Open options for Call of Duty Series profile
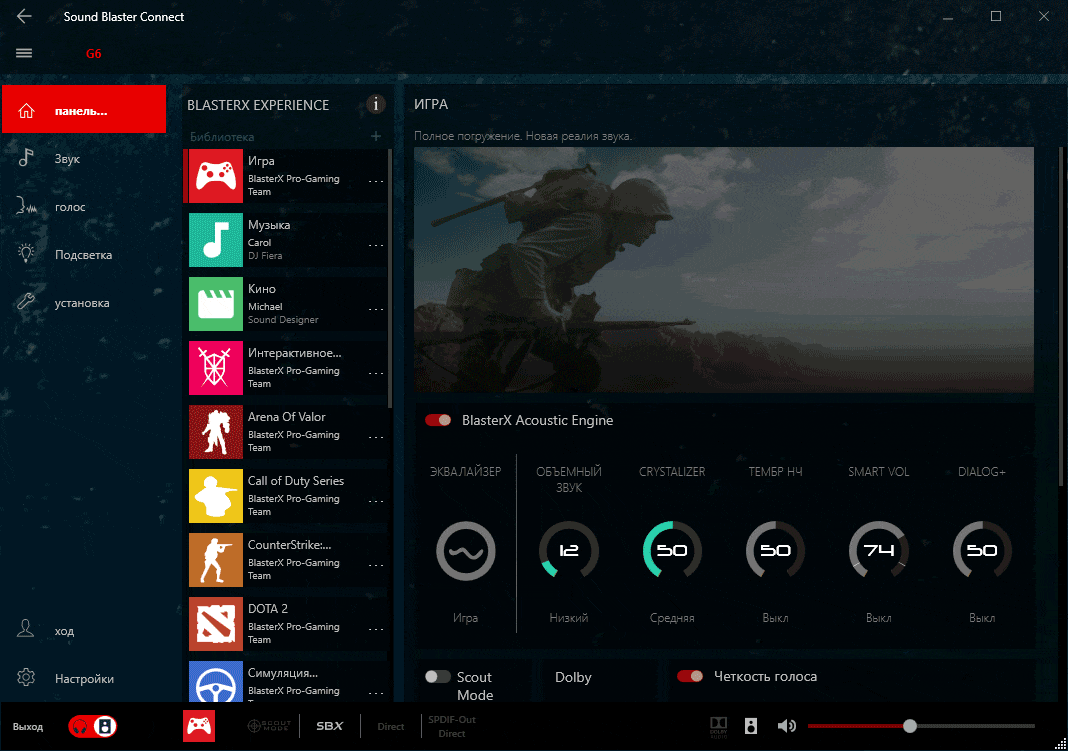Viewport: 1068px width, 751px height. coord(376,501)
